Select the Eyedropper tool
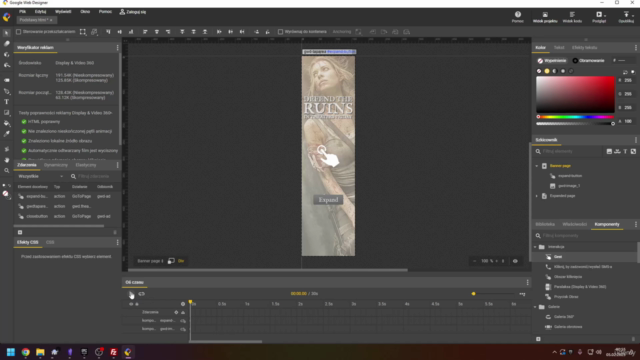Screen dimensions: 640x360 click(6, 133)
